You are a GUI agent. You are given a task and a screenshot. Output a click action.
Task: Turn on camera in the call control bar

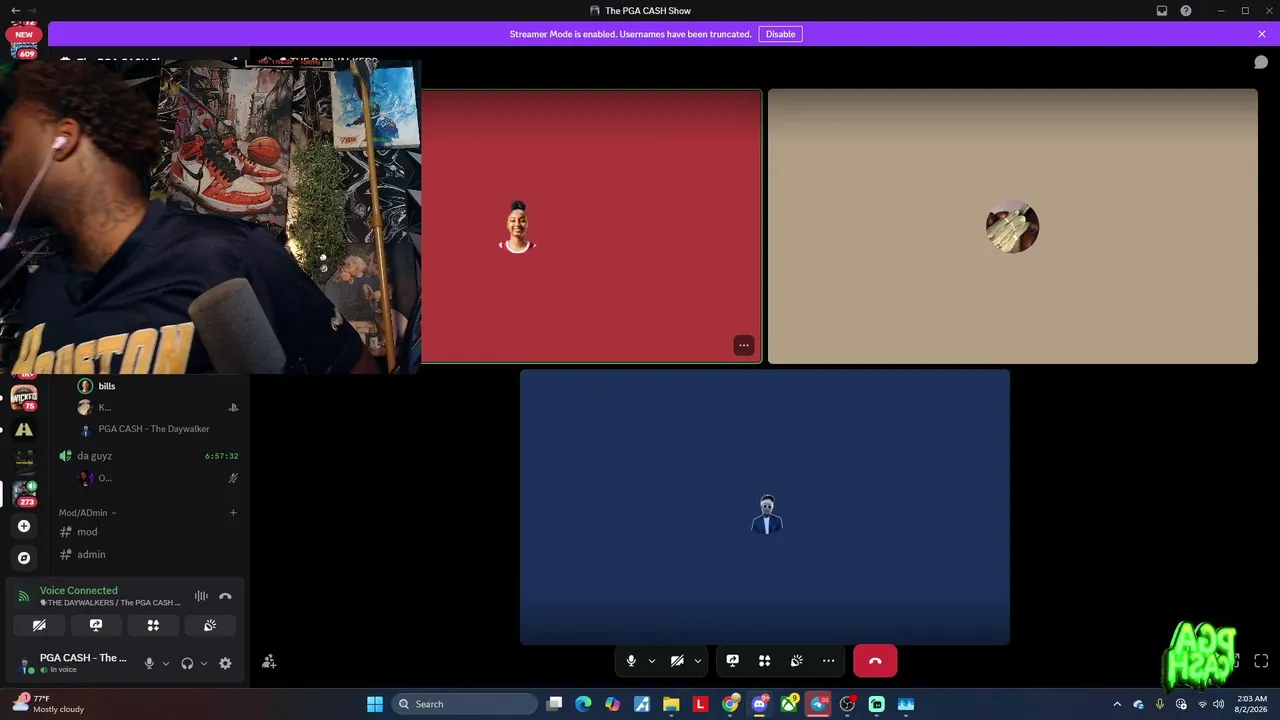tap(677, 661)
